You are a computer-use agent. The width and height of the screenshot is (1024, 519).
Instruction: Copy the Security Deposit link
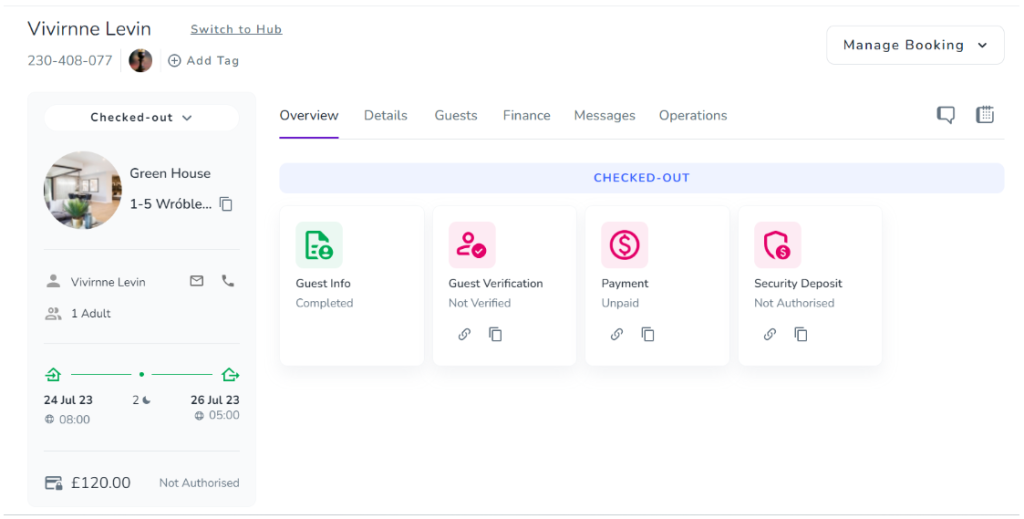click(801, 334)
